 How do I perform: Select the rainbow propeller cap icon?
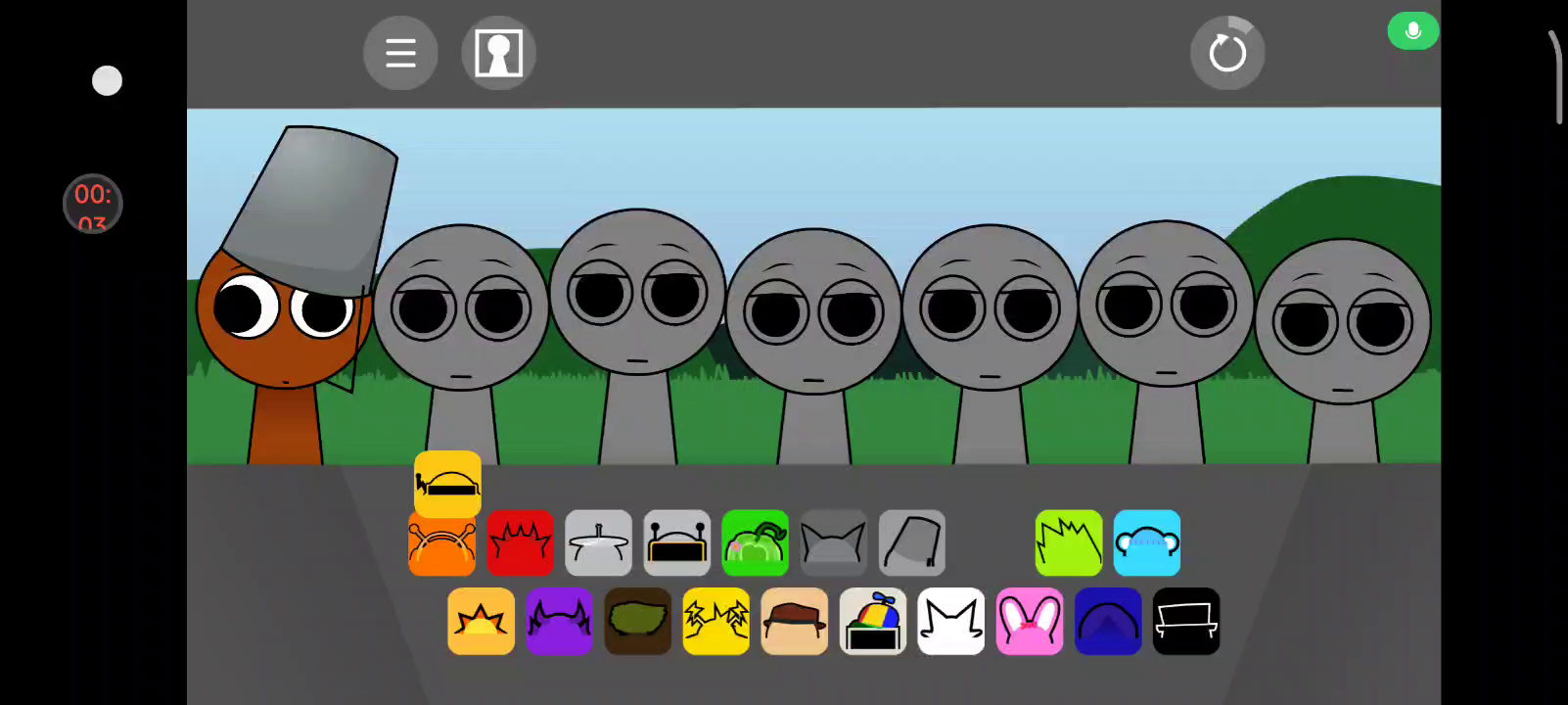[872, 621]
